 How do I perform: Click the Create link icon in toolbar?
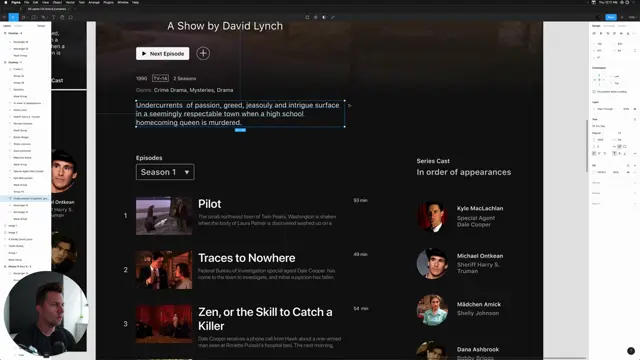(333, 18)
